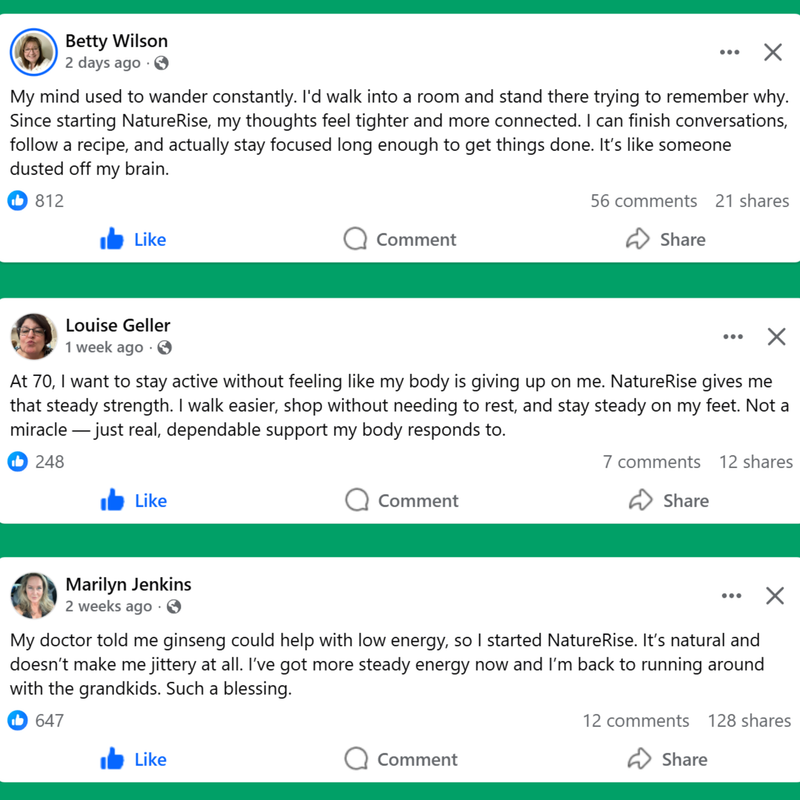View the 56 comments on Betty's post
Screen dimensions: 800x800
(643, 200)
